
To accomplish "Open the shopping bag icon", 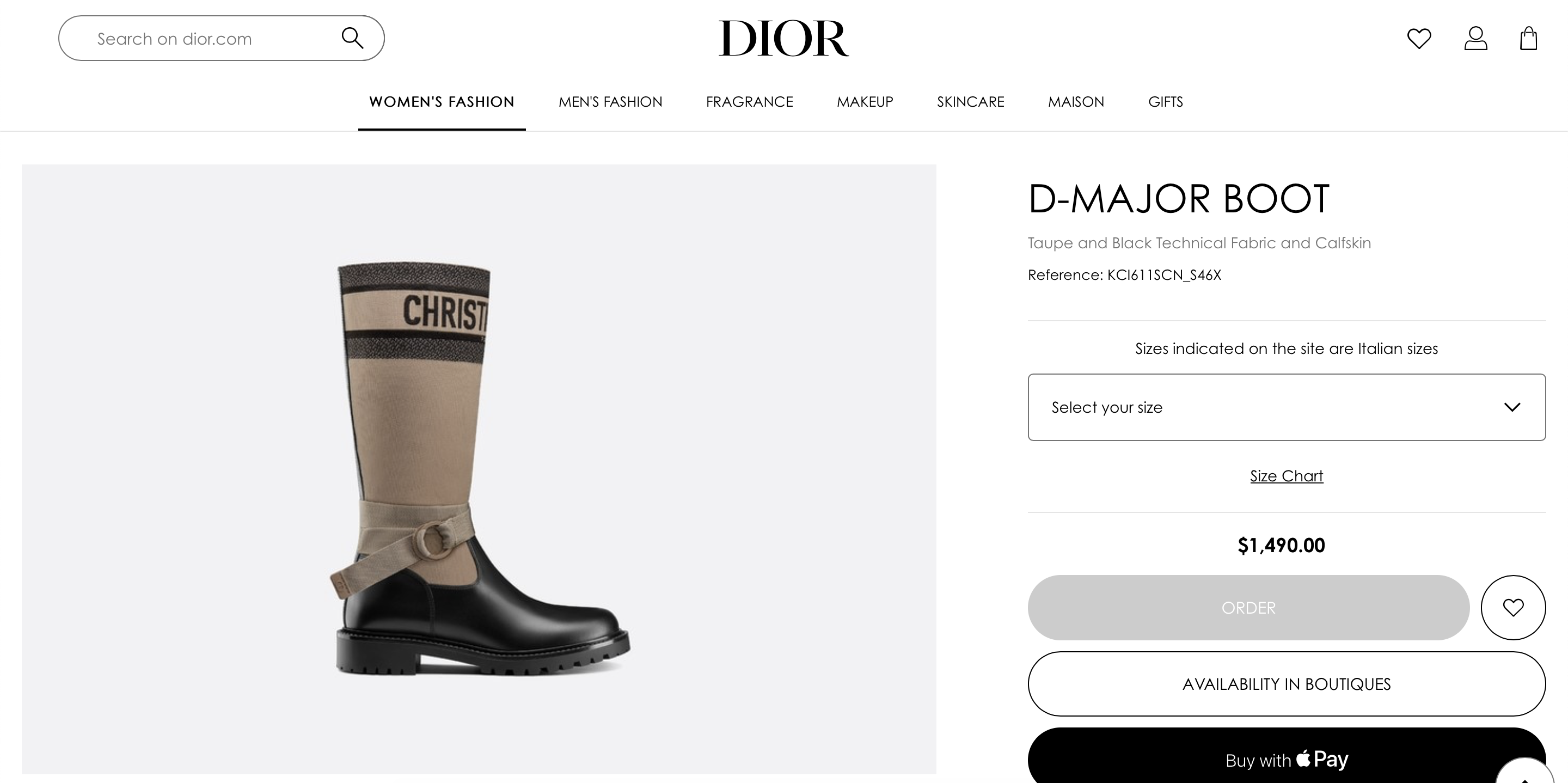I will 1528,38.
